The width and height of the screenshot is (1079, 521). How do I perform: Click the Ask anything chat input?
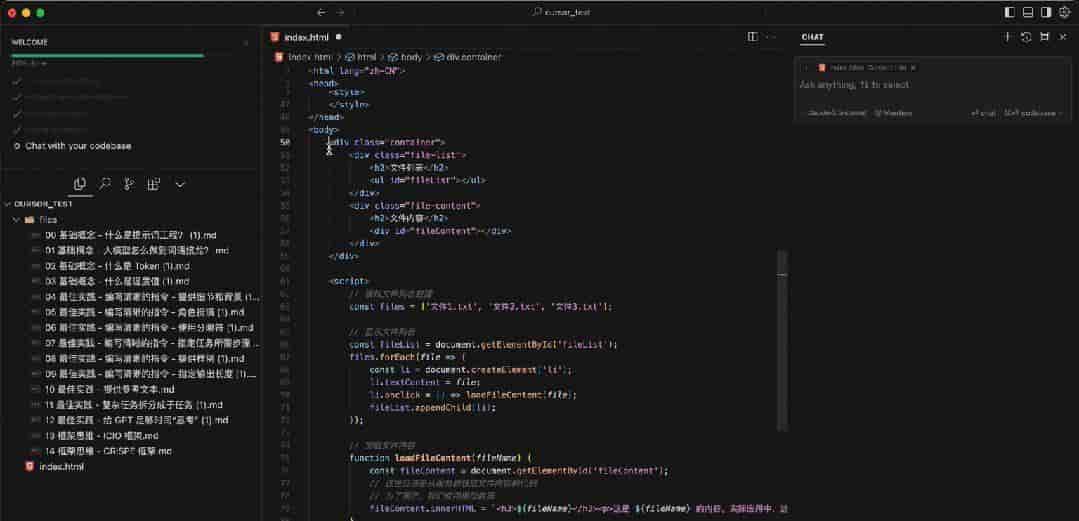click(900, 86)
